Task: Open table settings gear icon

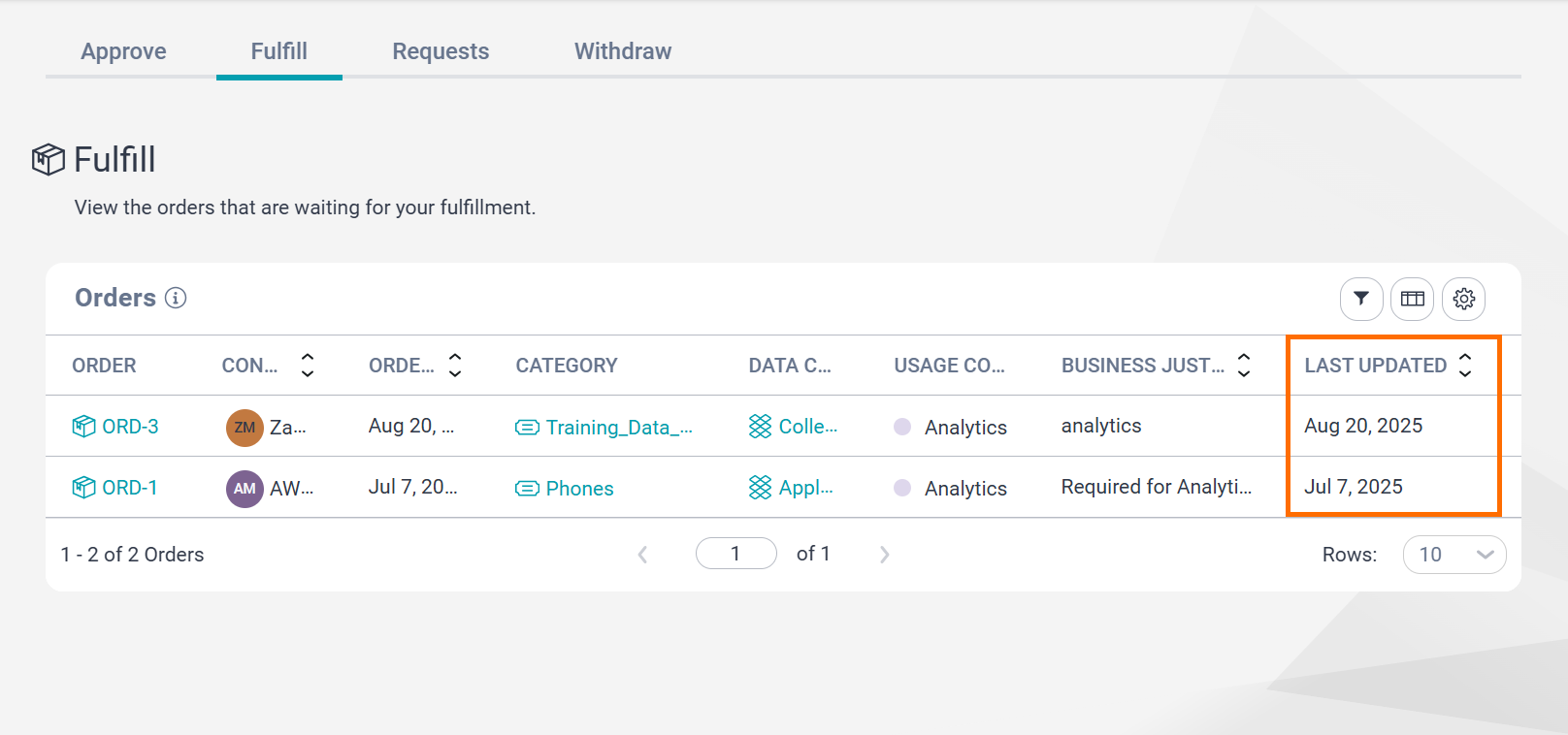Action: [x=1464, y=299]
